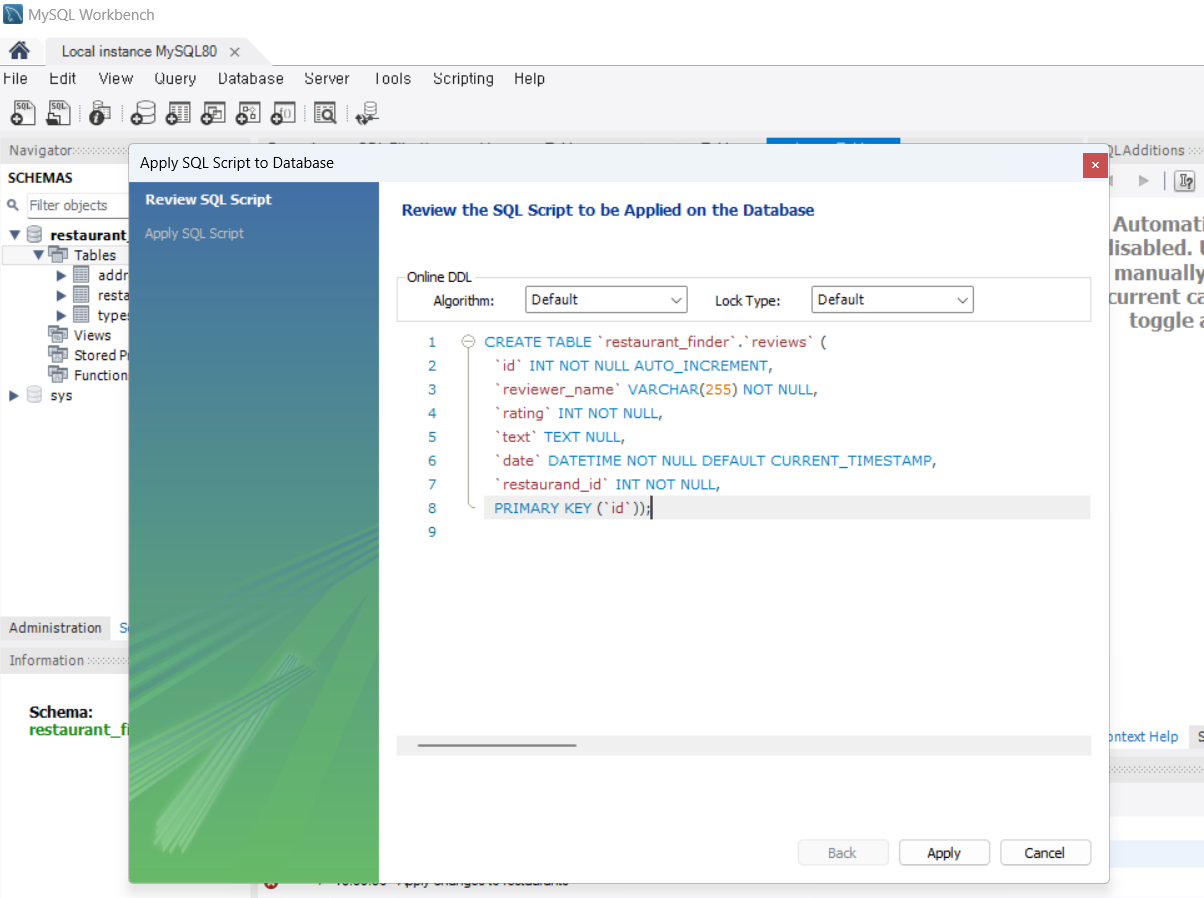This screenshot has height=898, width=1204.
Task: Open SQL script file icon
Action: [x=59, y=113]
